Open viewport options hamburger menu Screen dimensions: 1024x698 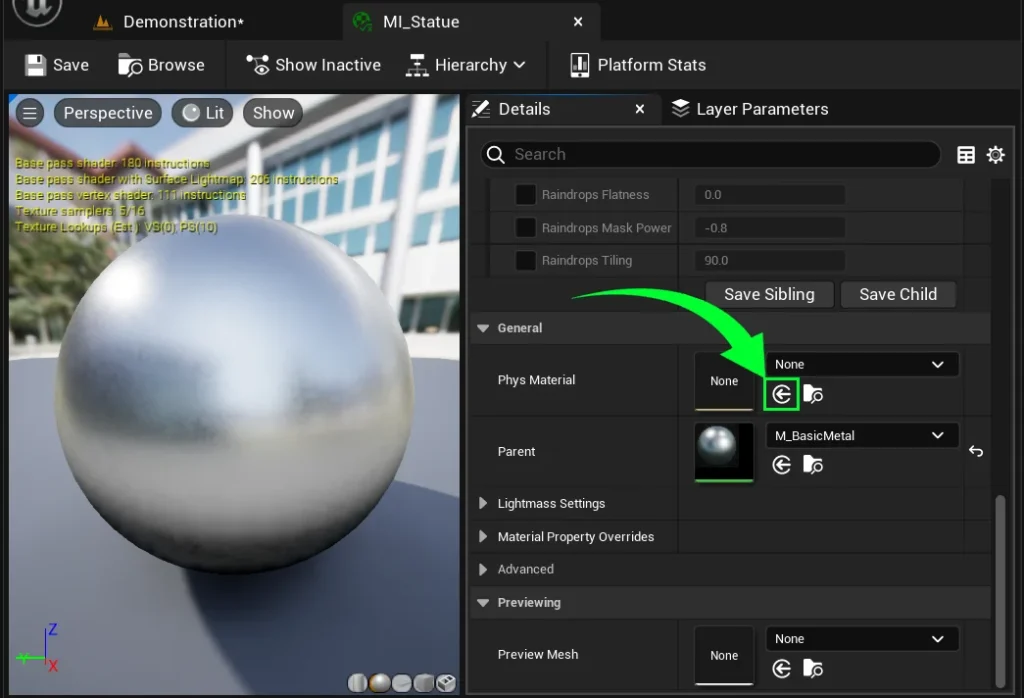click(30, 113)
